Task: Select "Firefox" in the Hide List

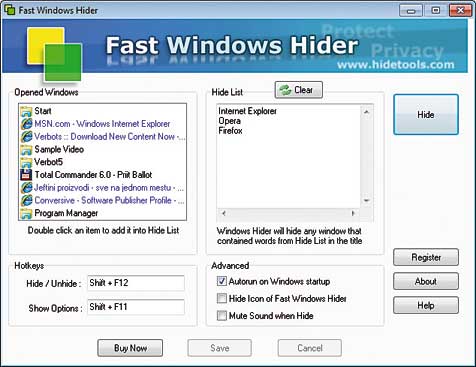Action: 230,131
